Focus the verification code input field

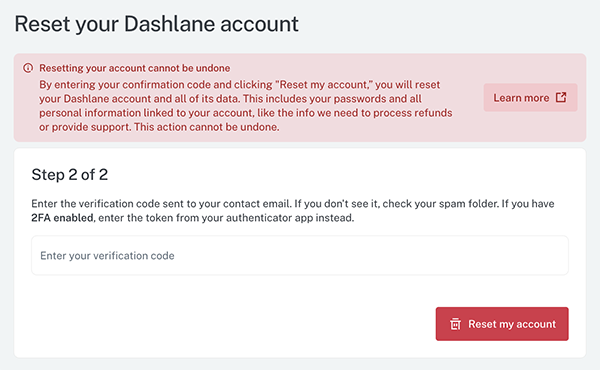tap(300, 255)
